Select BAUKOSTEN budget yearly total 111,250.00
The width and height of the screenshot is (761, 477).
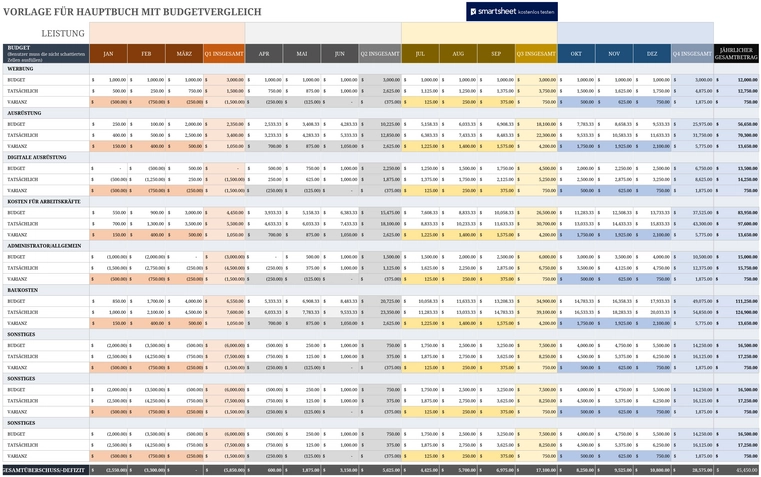[736, 301]
